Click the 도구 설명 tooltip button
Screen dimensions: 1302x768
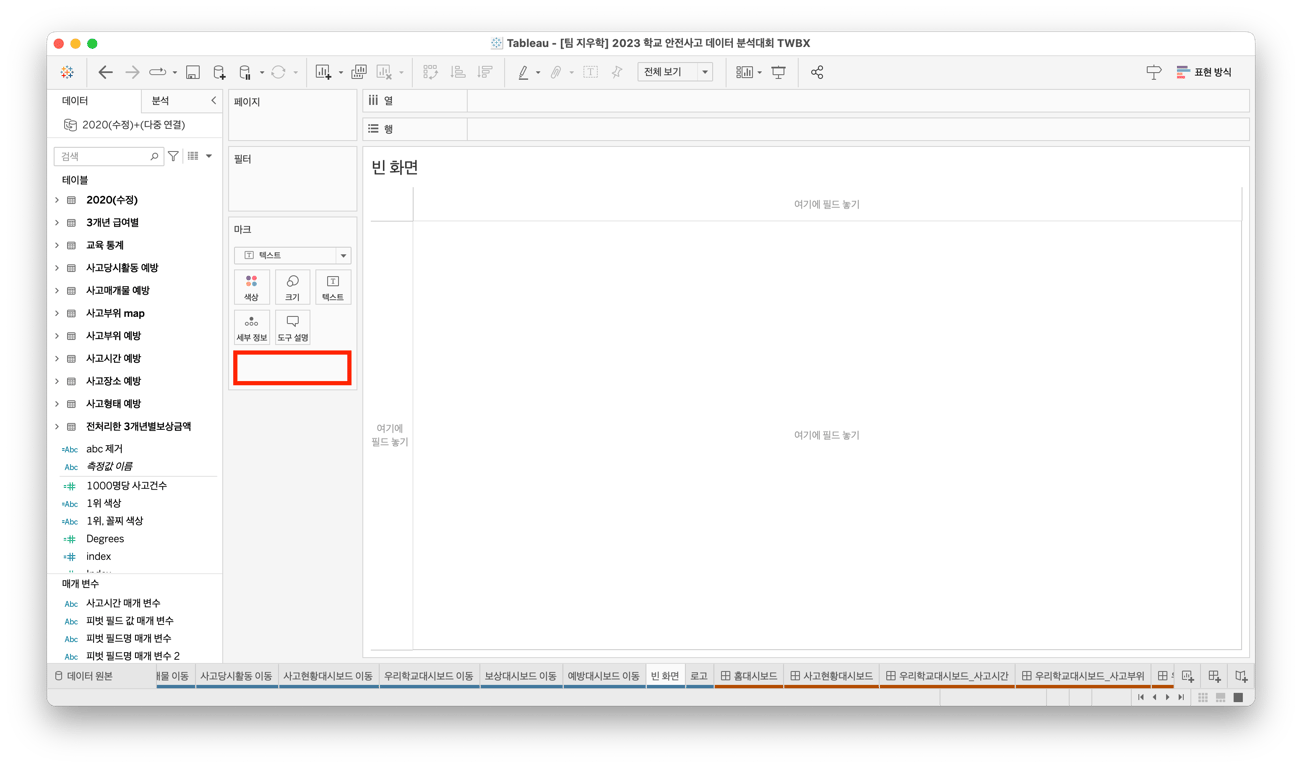[292, 328]
